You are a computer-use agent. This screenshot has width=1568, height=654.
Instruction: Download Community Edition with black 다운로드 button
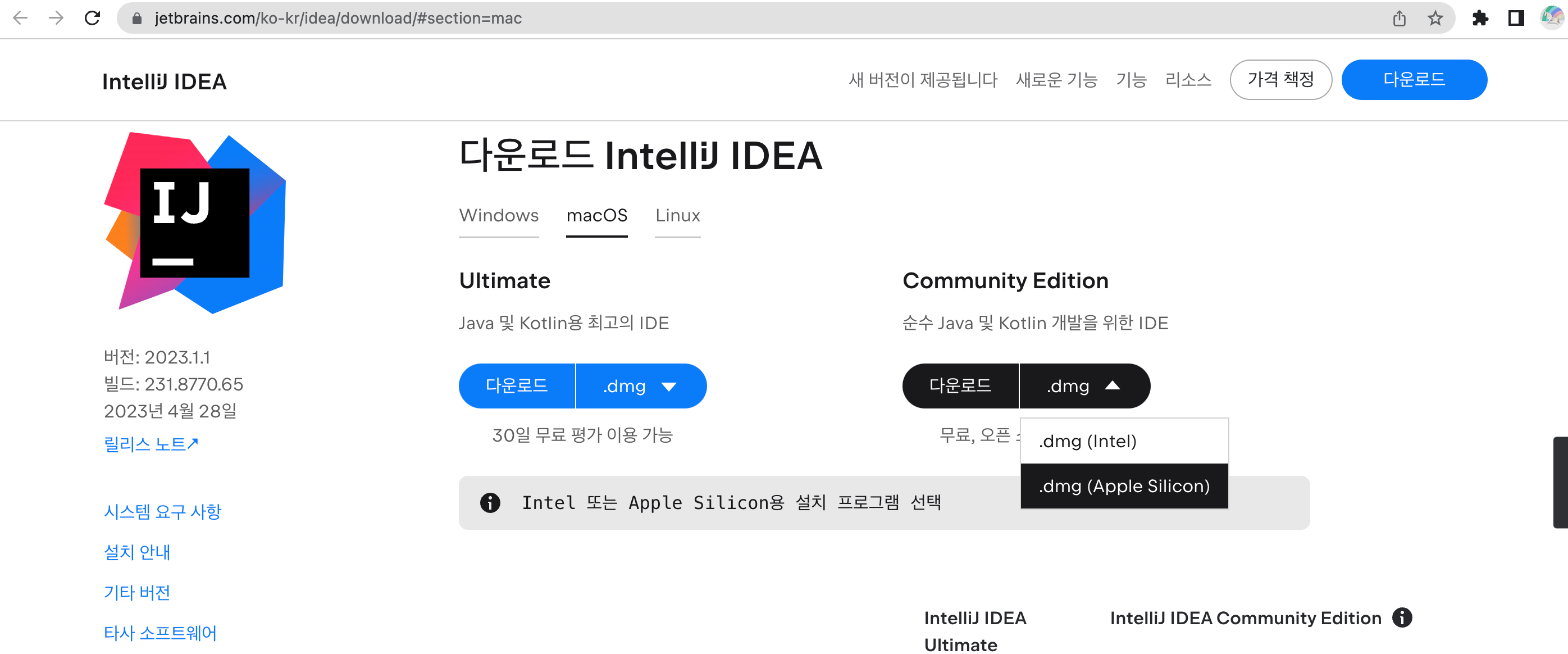click(960, 386)
